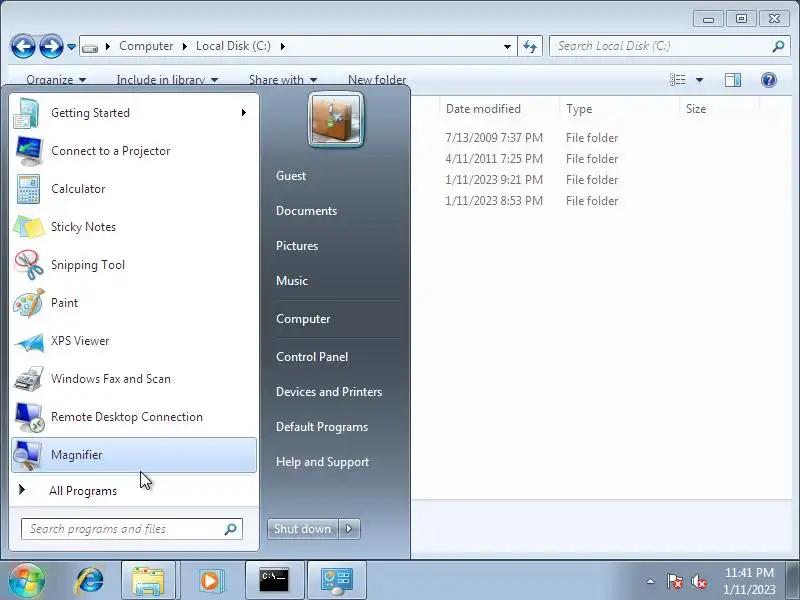Expand the Local Disk (C:) breadcrumb arrow
Screen dimensions: 800x600
click(x=283, y=46)
